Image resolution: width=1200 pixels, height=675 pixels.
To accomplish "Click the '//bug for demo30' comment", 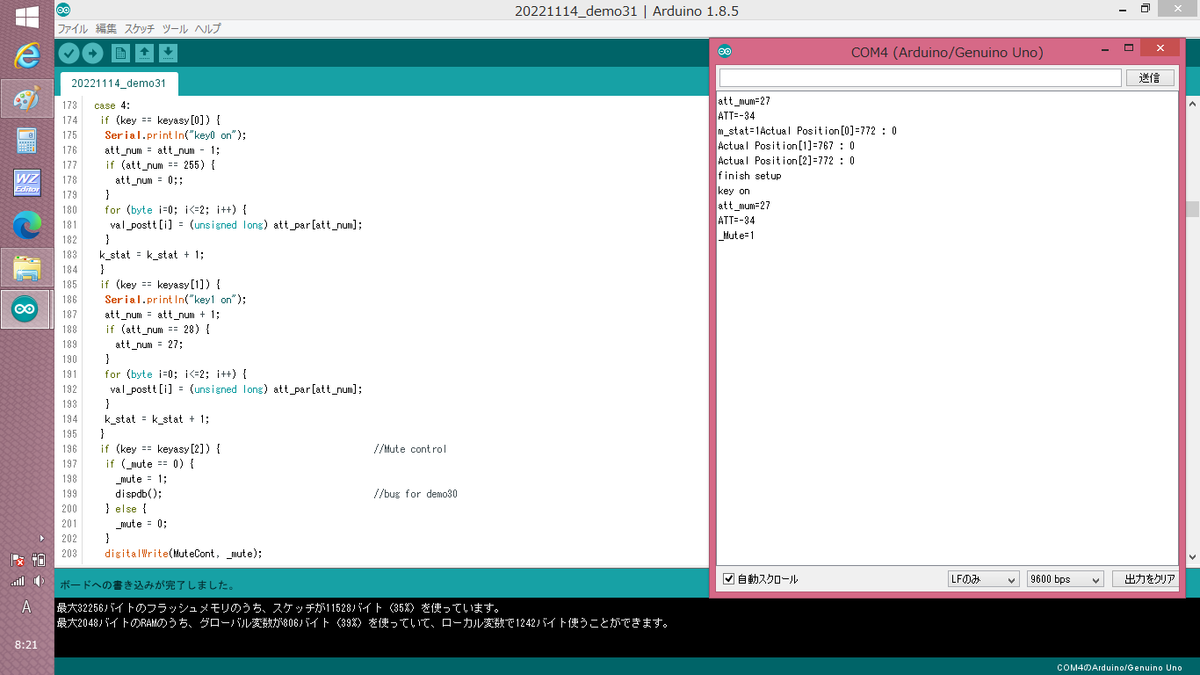I will tap(415, 494).
